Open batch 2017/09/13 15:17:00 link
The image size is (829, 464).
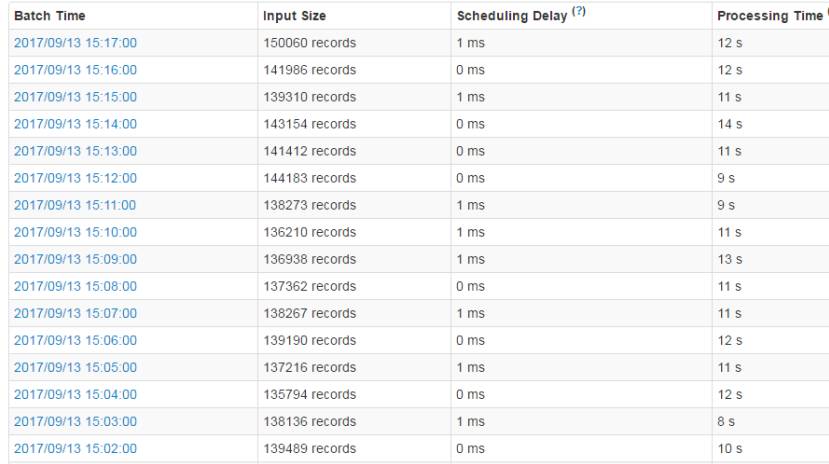(75, 43)
